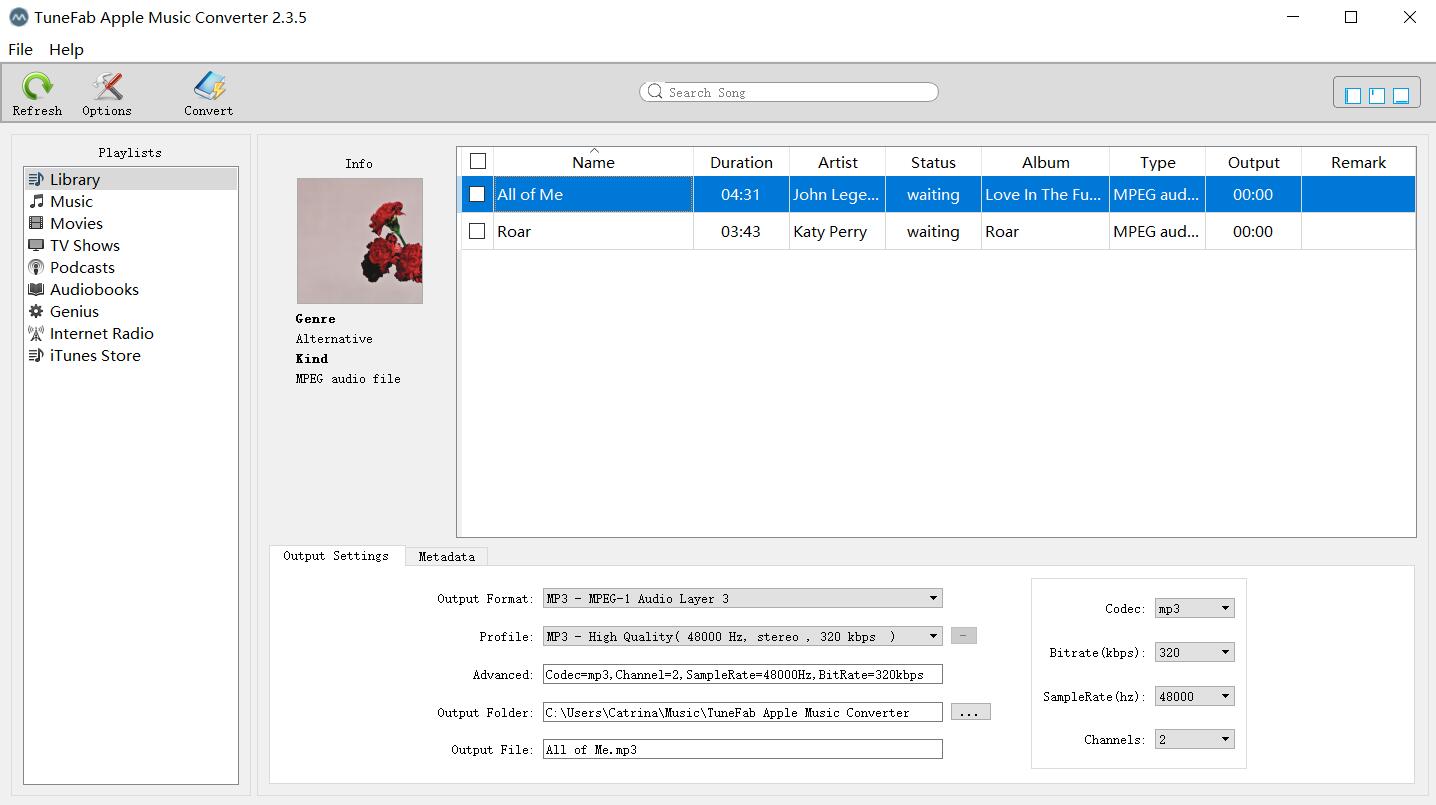Open the Bitrate(kbps) dropdown
This screenshot has height=805, width=1436.
pos(1194,652)
